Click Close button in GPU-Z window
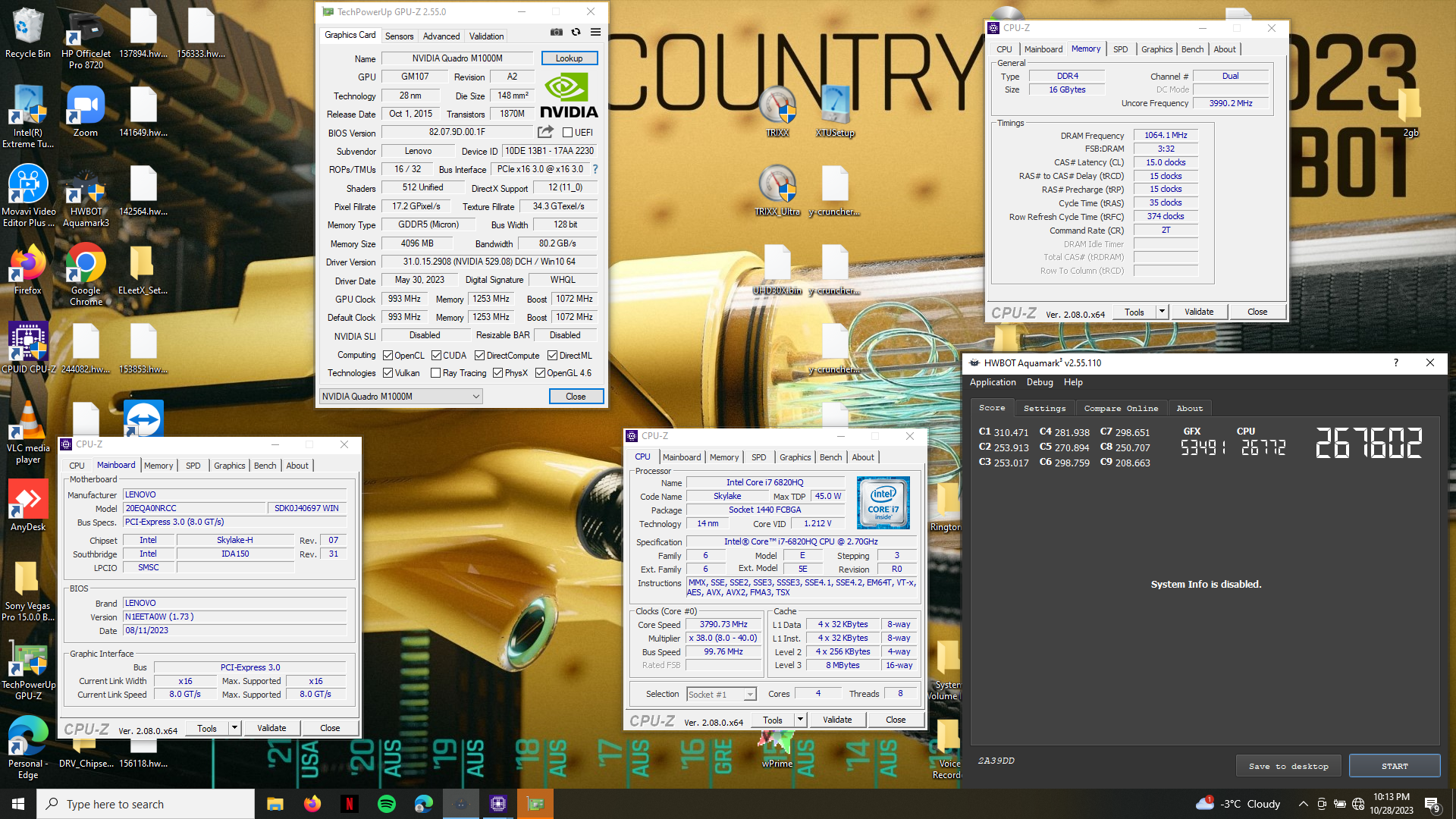The width and height of the screenshot is (1456, 819). coord(576,396)
